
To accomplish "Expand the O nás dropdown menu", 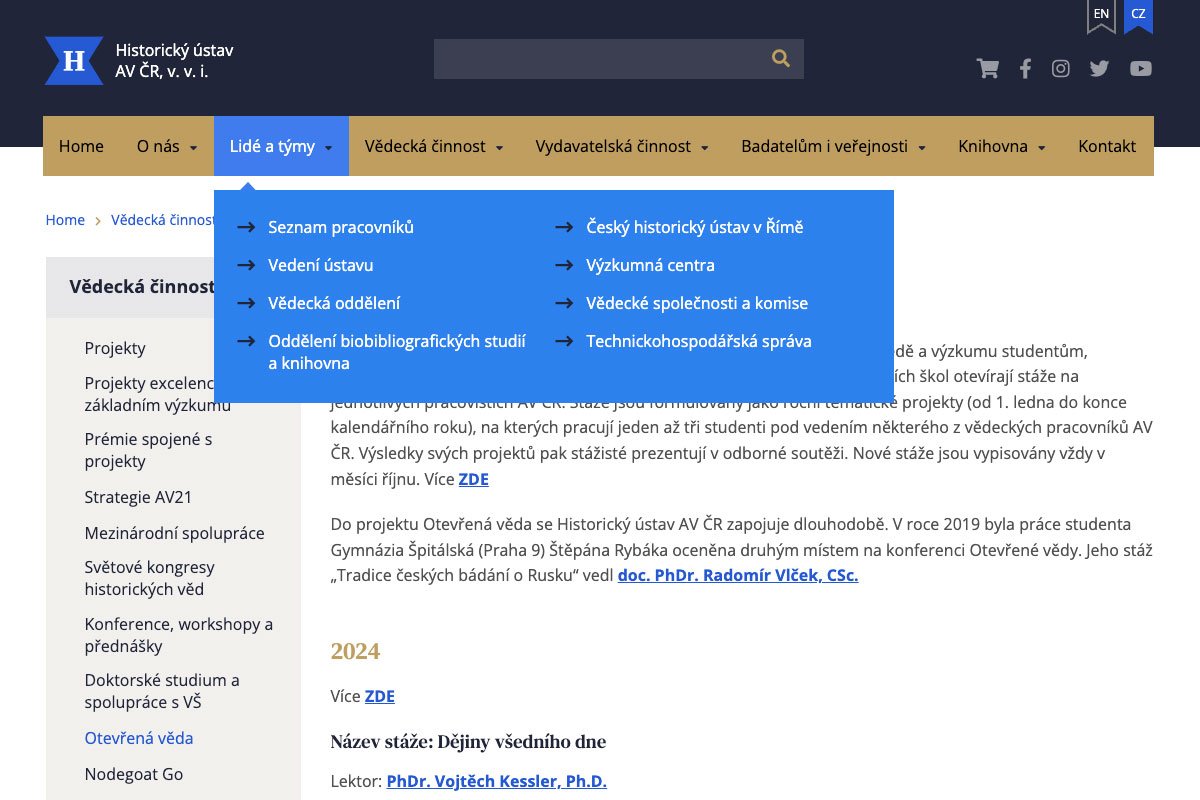I will (x=167, y=147).
